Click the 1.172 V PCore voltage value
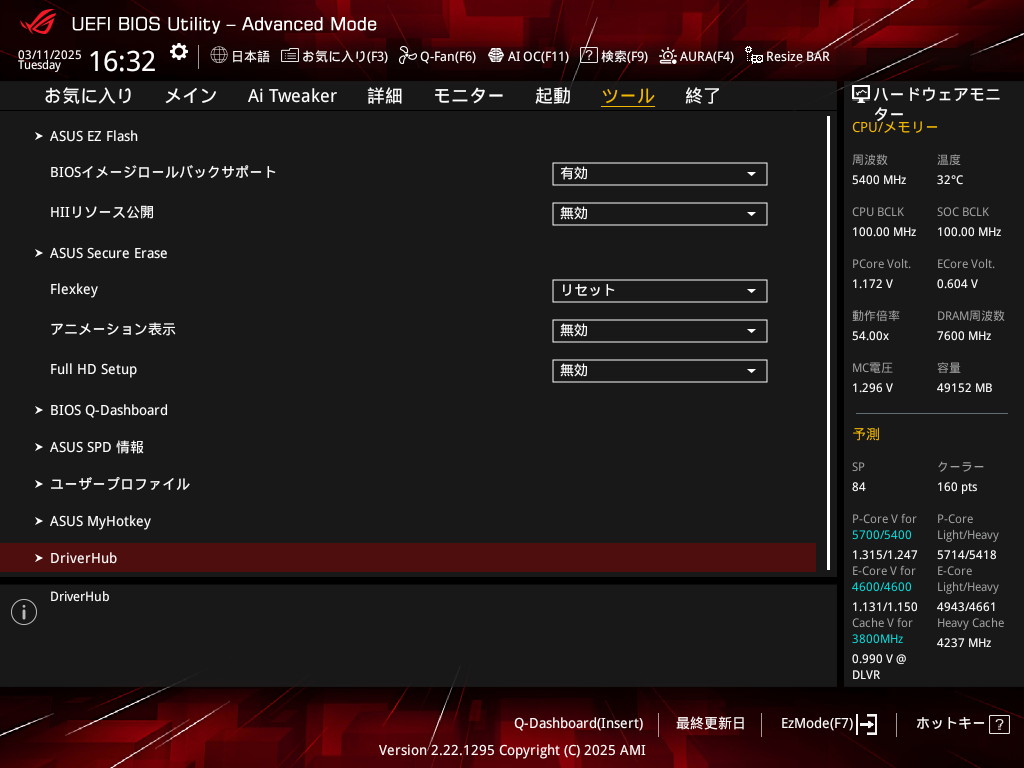Image resolution: width=1024 pixels, height=768 pixels. (872, 284)
